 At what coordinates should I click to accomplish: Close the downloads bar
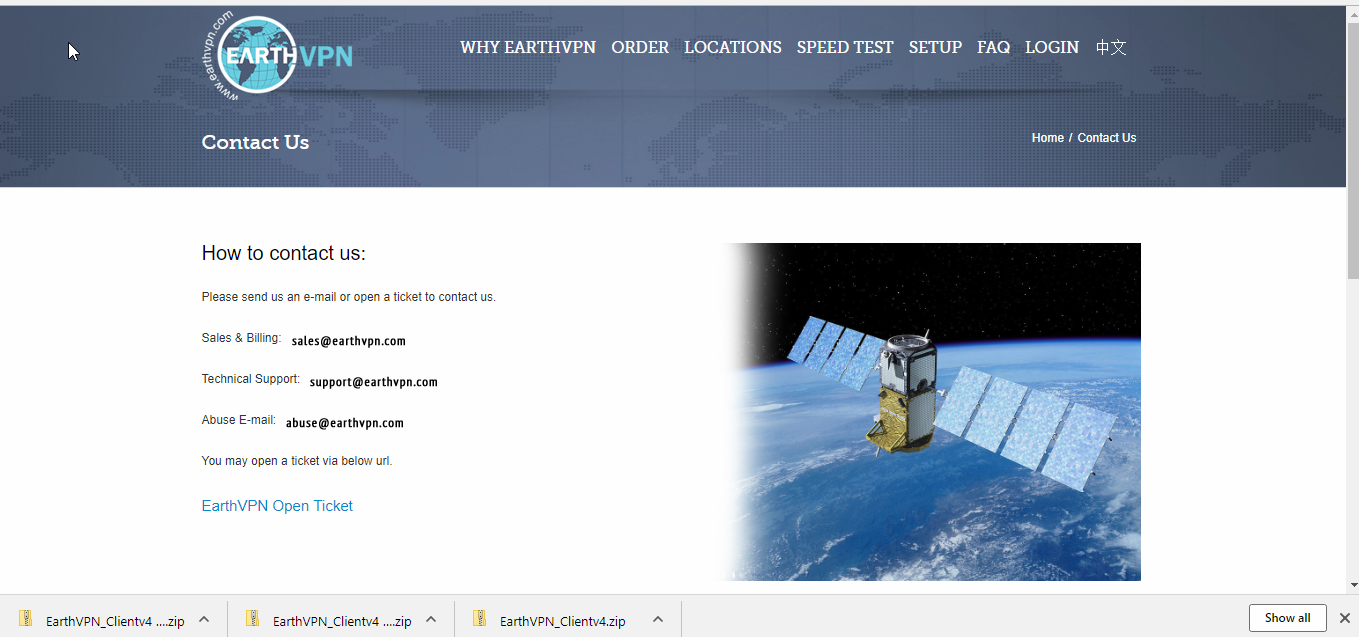click(1345, 618)
